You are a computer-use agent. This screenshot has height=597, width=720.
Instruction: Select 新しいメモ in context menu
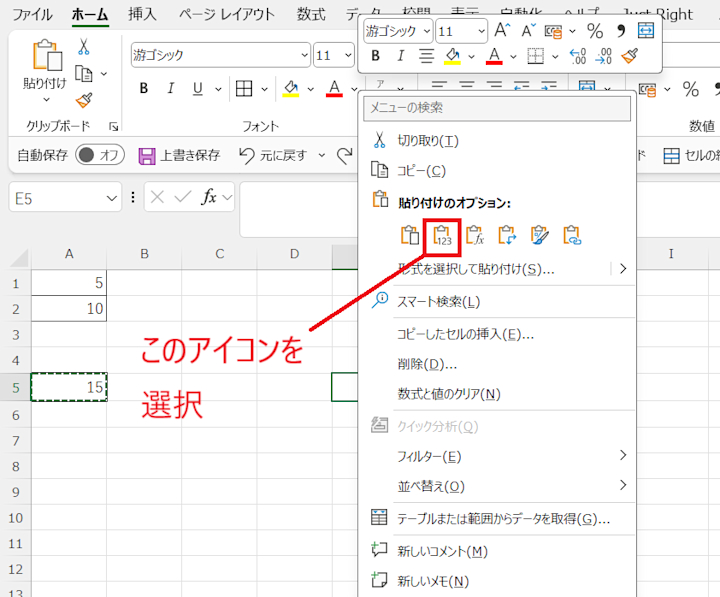(x=497, y=581)
